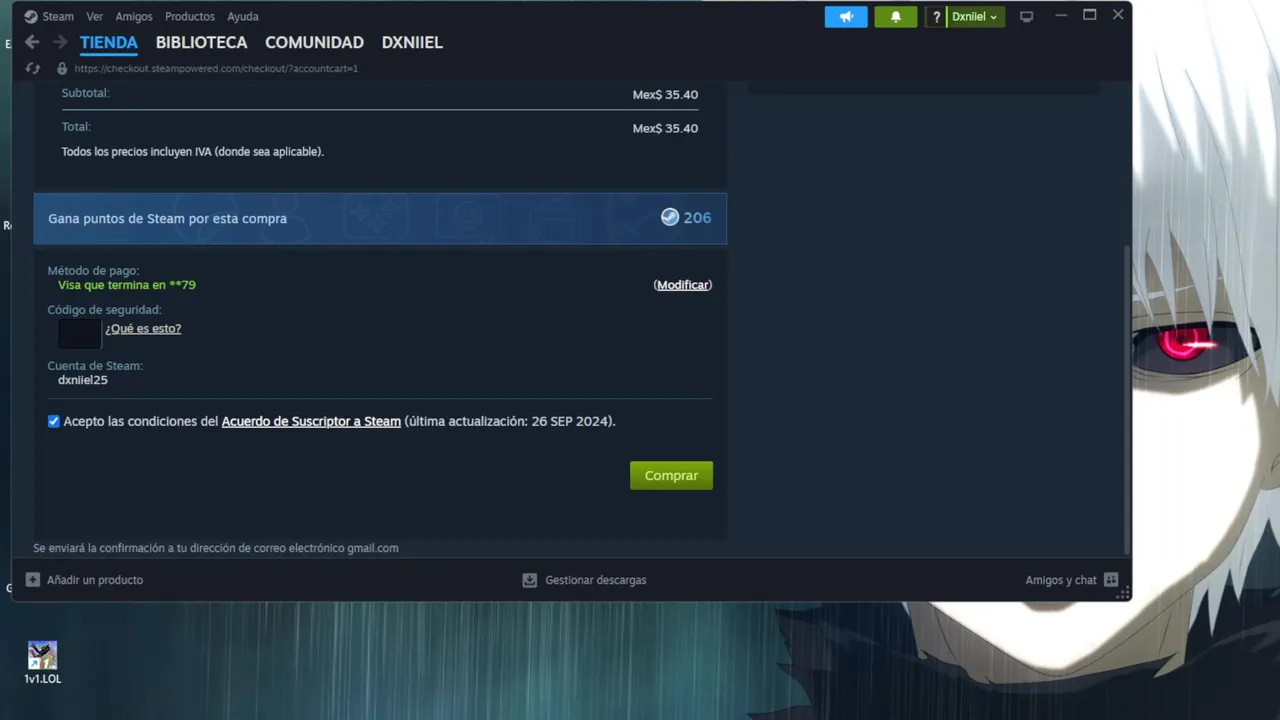This screenshot has width=1280, height=720.
Task: Open the Ver menu
Action: (94, 17)
